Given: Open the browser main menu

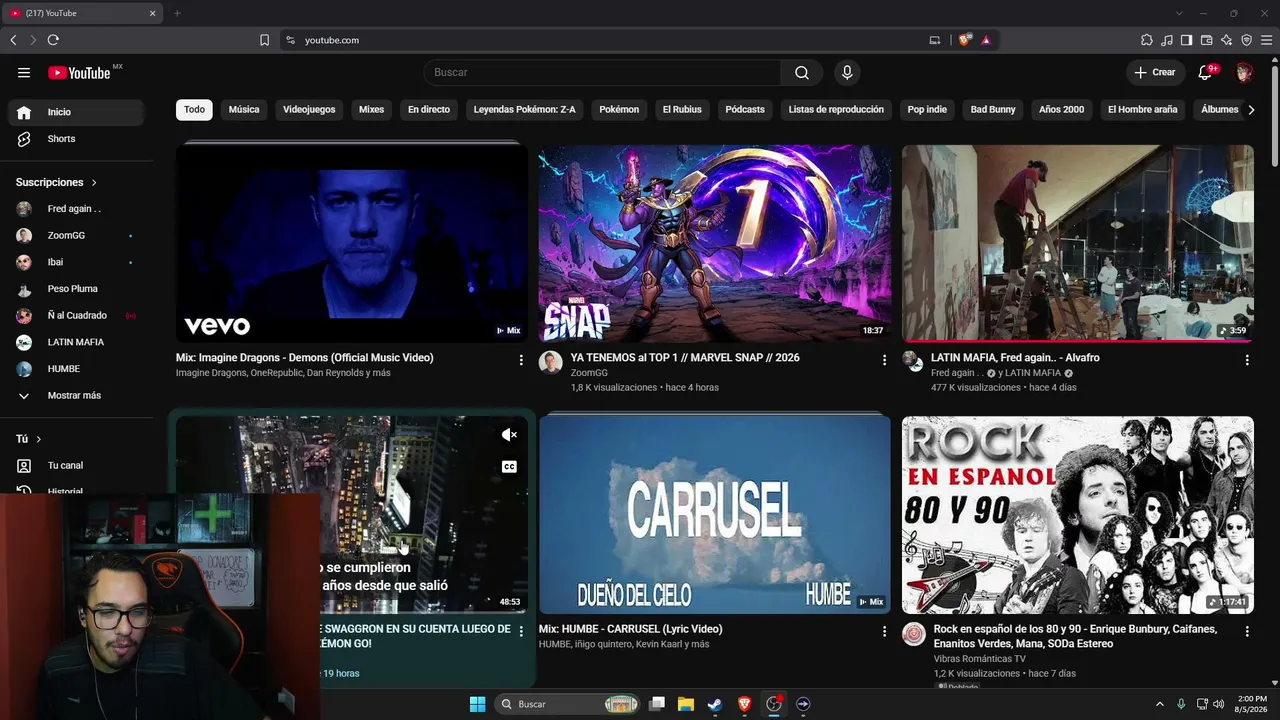Looking at the screenshot, I should coord(1266,40).
